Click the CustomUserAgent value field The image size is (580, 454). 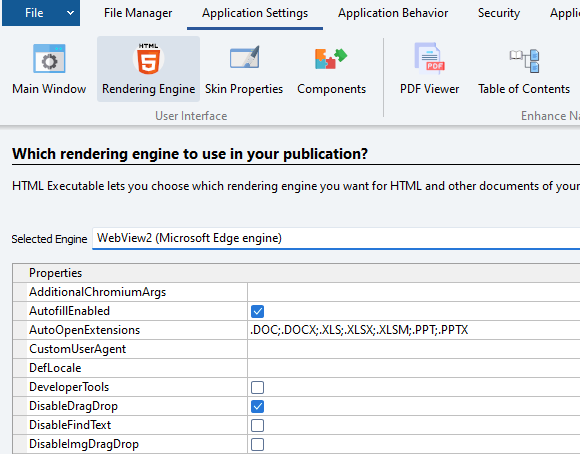point(414,349)
